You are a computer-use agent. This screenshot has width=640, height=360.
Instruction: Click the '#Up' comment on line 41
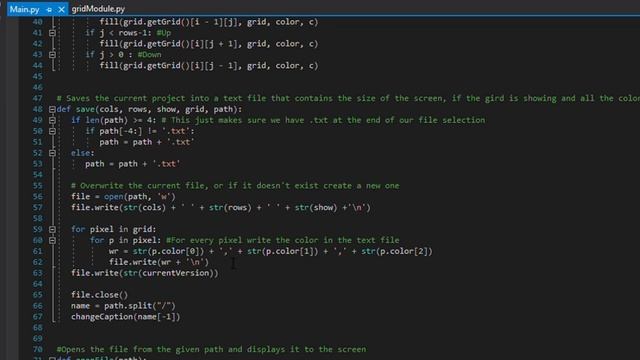[x=164, y=33]
